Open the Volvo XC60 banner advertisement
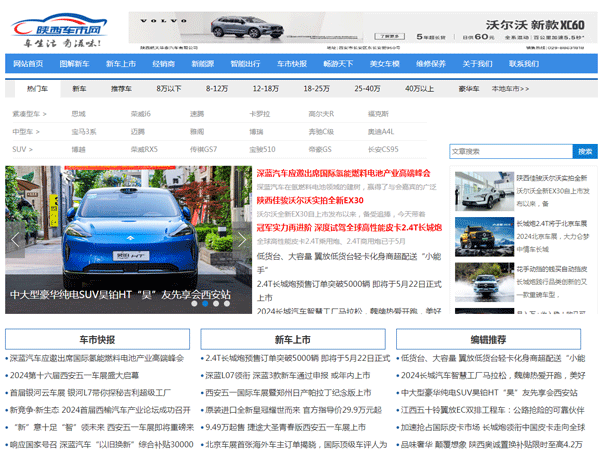The width and height of the screenshot is (600, 449). pos(363,31)
